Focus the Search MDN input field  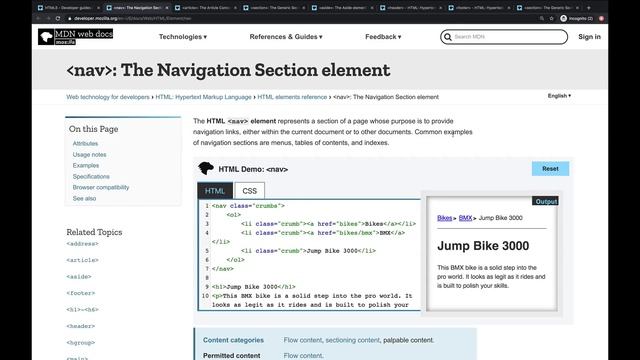(x=508, y=37)
